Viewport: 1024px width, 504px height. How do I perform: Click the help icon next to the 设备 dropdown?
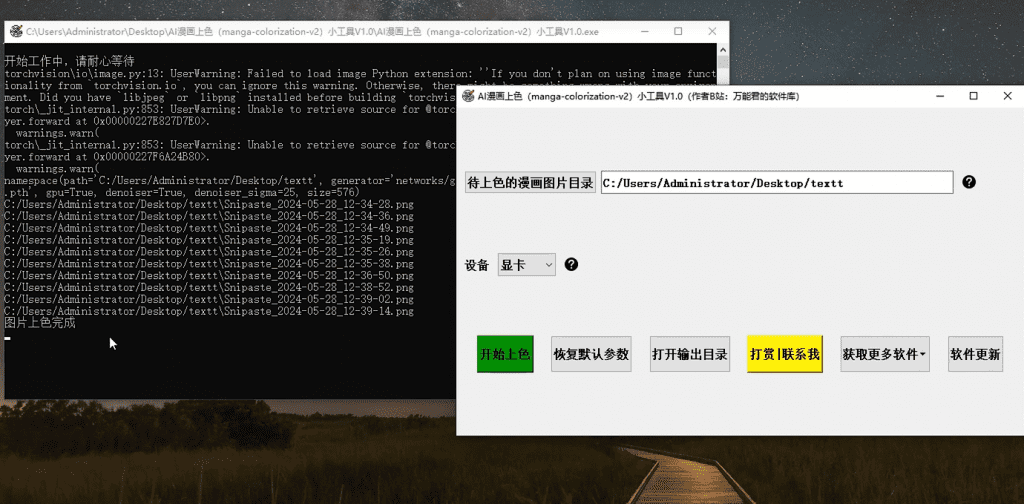[x=571, y=265]
